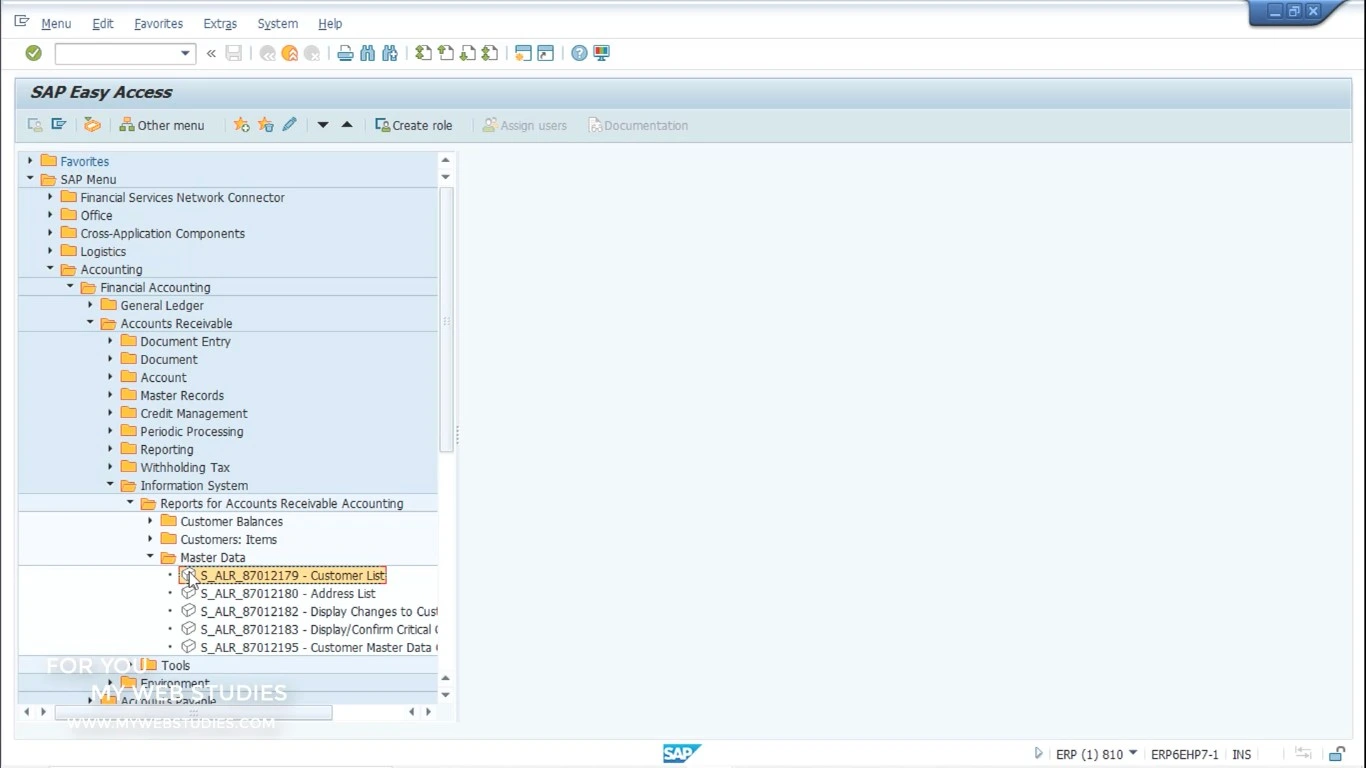Image resolution: width=1366 pixels, height=768 pixels.
Task: Select S_ALR_87012180 - Address List
Action: click(x=288, y=594)
